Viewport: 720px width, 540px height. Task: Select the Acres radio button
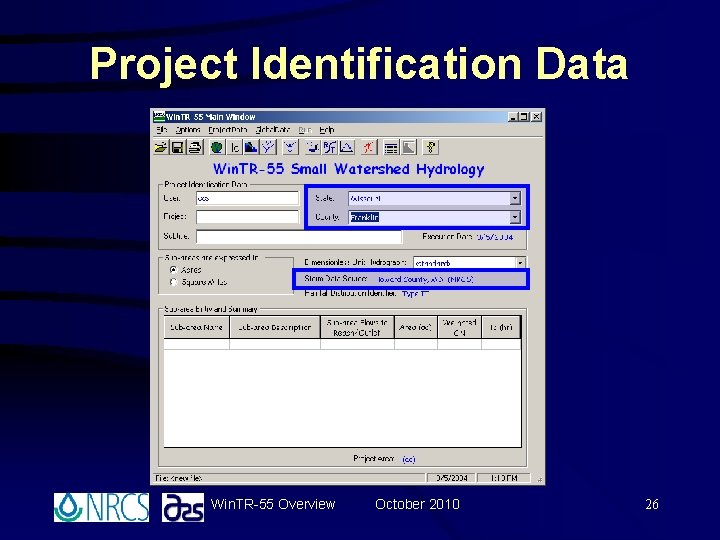click(173, 270)
